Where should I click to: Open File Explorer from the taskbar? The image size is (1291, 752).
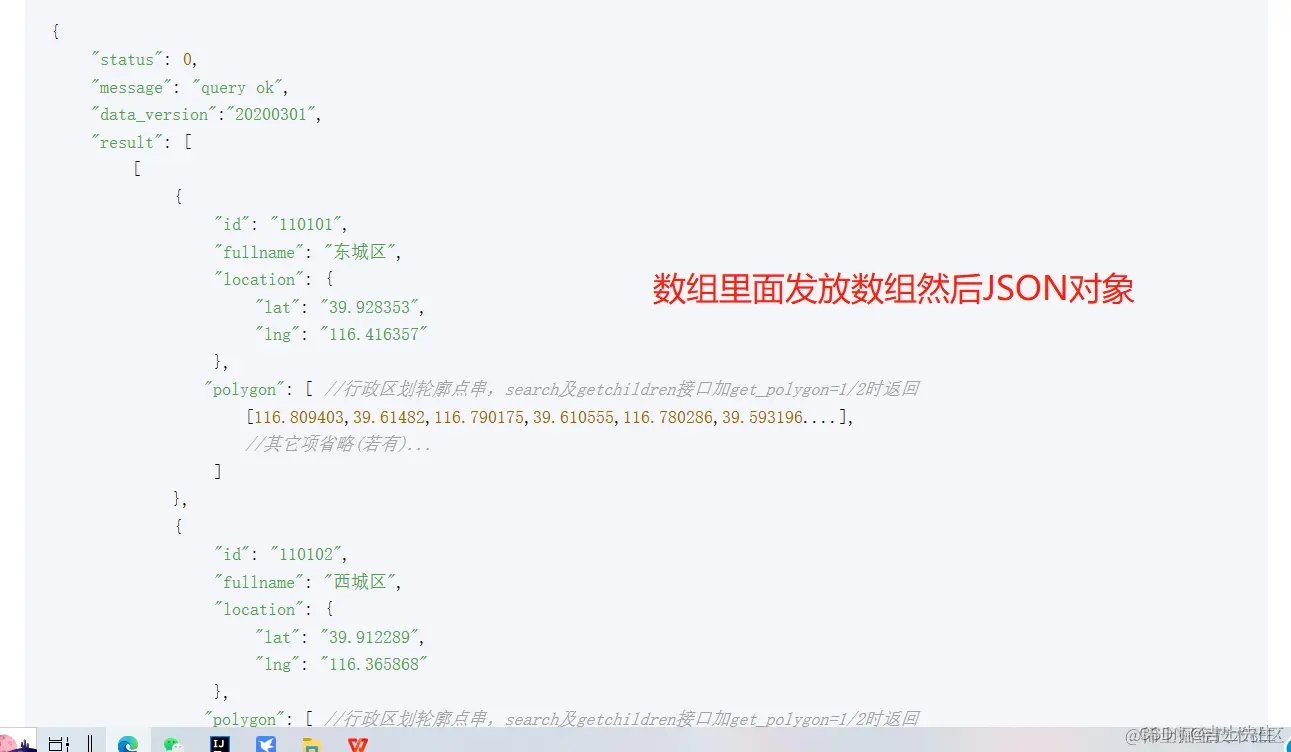tap(311, 743)
